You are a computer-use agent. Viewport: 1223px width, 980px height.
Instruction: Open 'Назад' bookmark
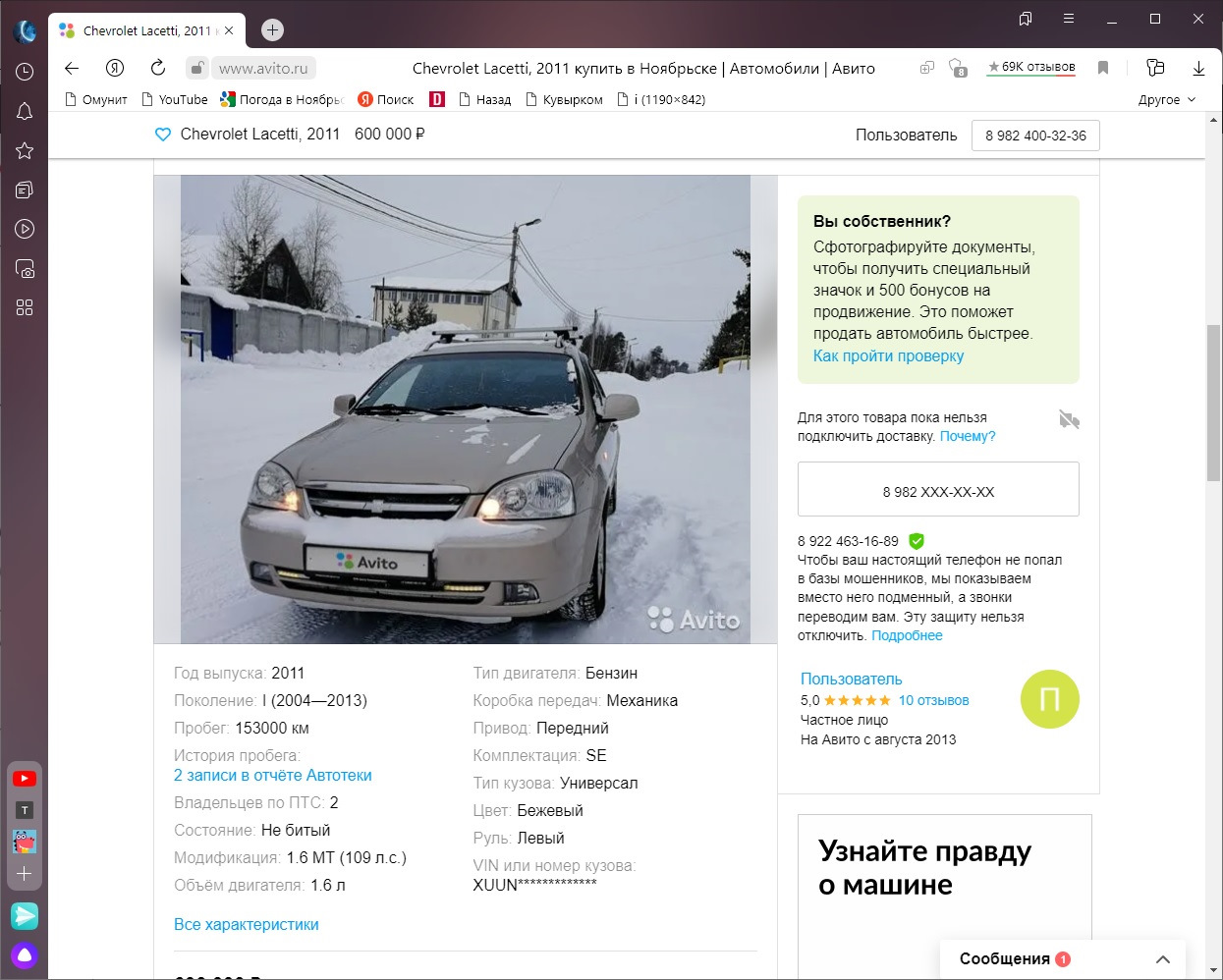click(483, 99)
